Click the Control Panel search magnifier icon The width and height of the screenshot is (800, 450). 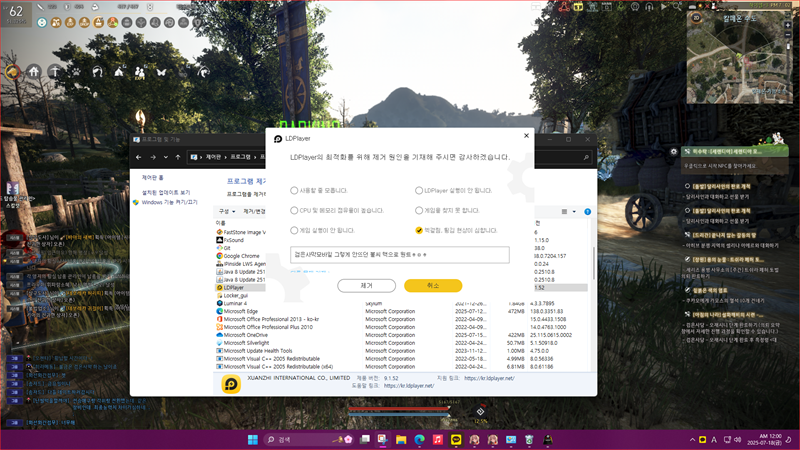click(586, 157)
